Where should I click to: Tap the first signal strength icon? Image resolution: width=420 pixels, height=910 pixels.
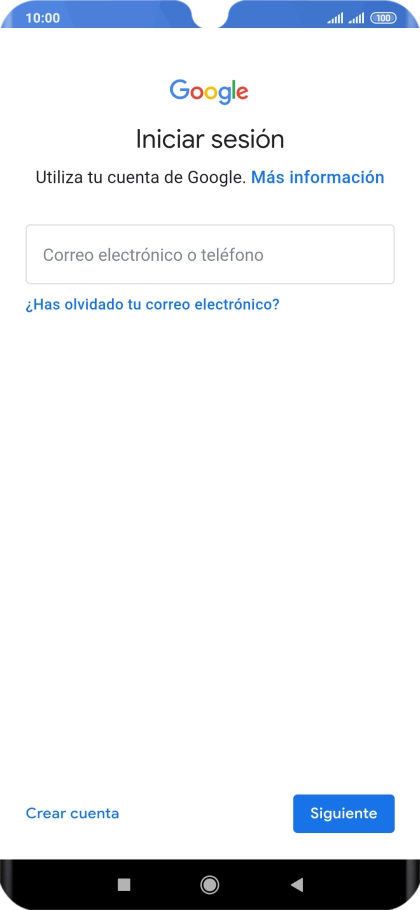335,18
